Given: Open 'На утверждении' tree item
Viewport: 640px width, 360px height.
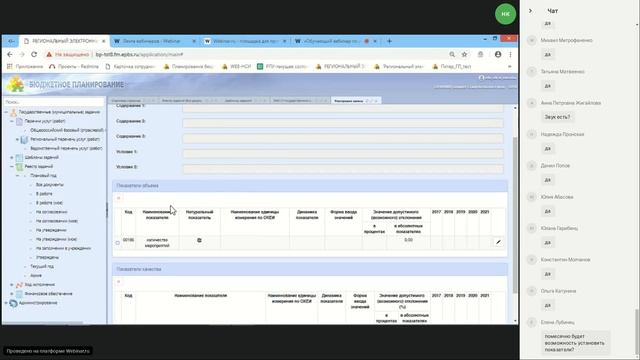Looking at the screenshot, I should 51,230.
